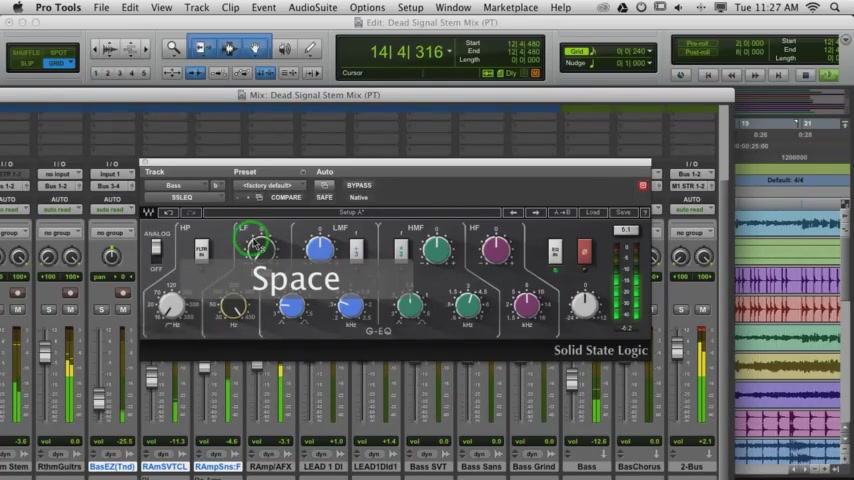Open the Window menu
Screen dimensions: 854x480
click(x=453, y=8)
